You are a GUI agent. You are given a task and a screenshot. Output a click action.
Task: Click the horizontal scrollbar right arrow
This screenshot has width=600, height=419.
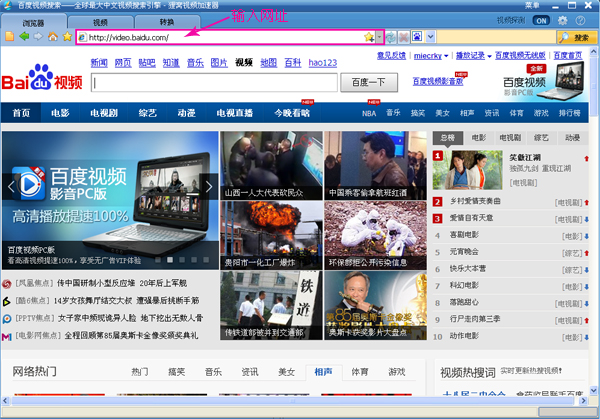(584, 401)
